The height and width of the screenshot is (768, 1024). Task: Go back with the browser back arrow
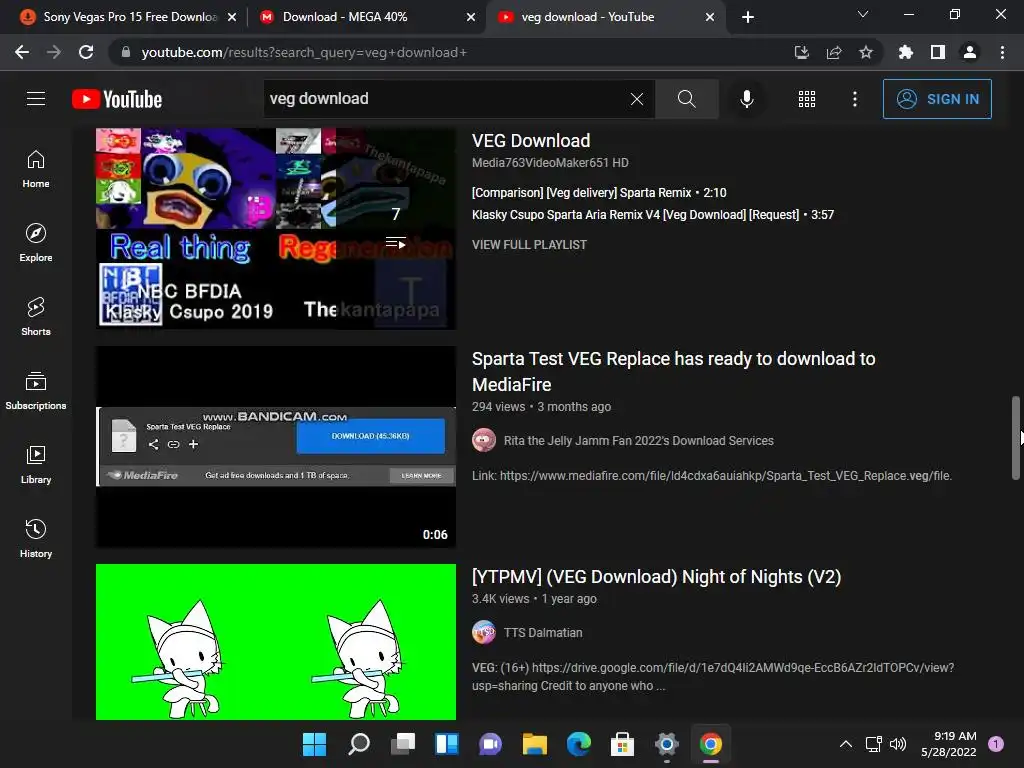[22, 52]
